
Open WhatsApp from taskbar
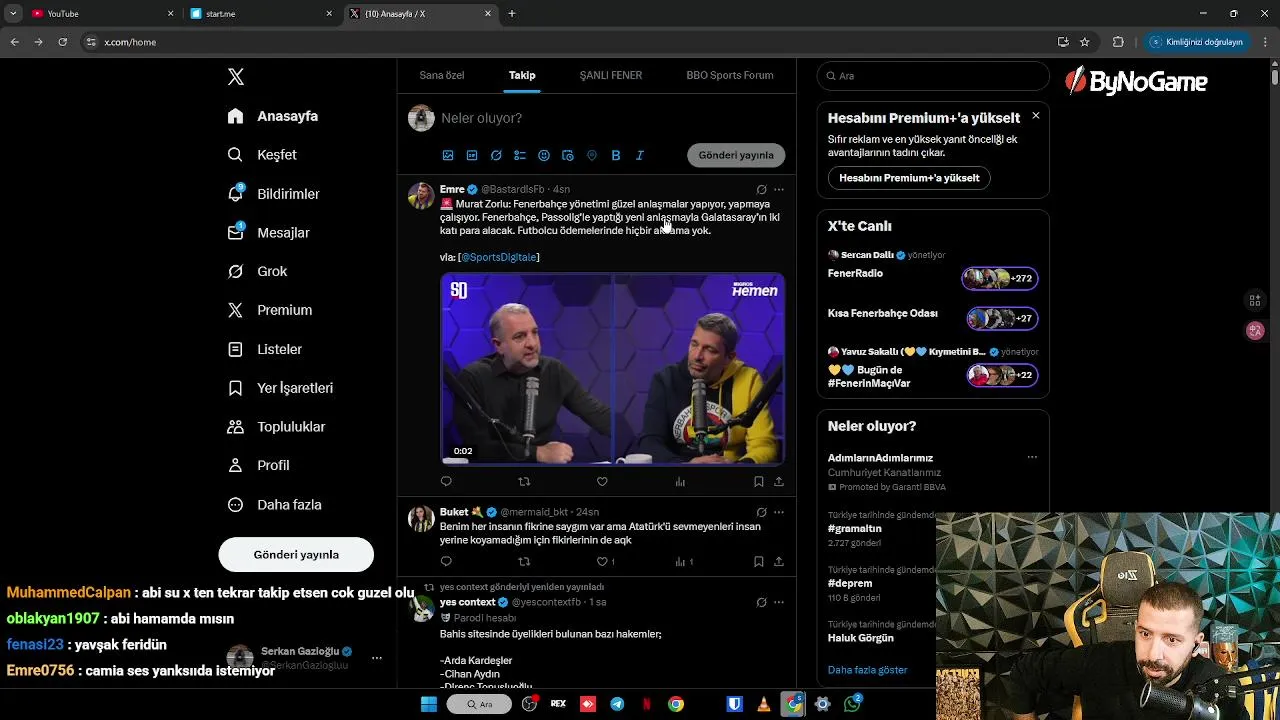pos(852,704)
